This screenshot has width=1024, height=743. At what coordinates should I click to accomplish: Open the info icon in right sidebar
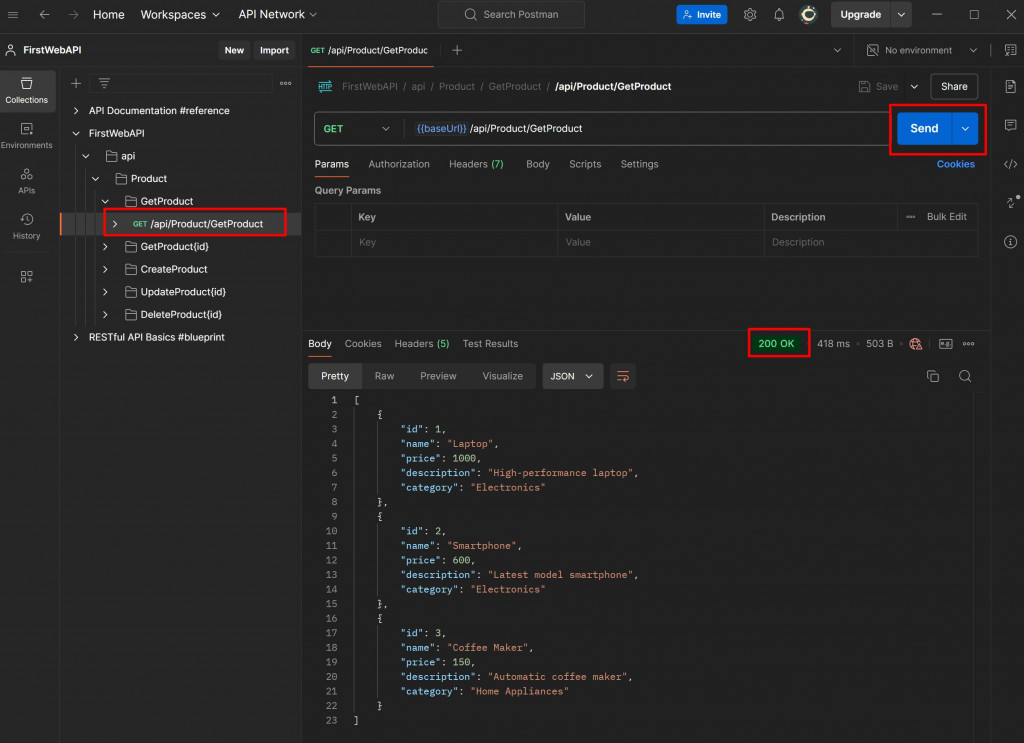tap(1010, 242)
